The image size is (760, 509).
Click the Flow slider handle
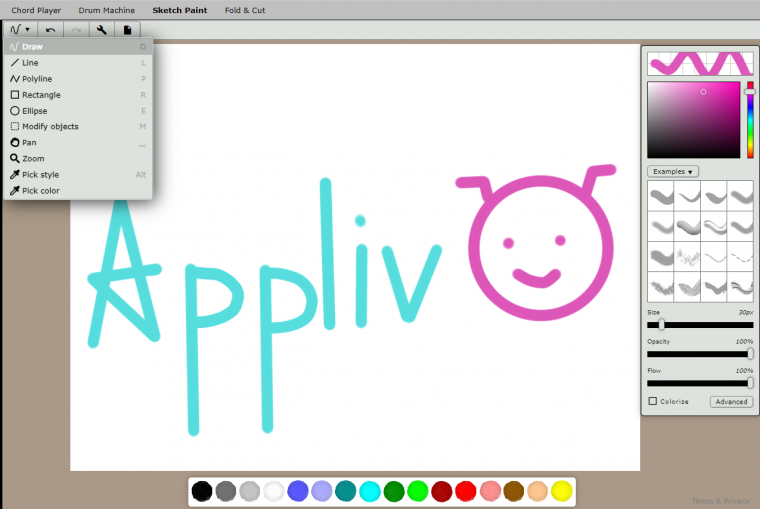750,383
